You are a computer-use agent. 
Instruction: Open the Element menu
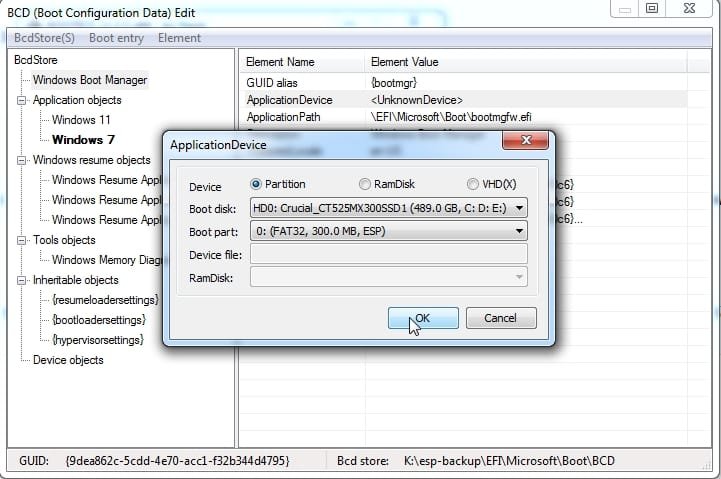[179, 38]
